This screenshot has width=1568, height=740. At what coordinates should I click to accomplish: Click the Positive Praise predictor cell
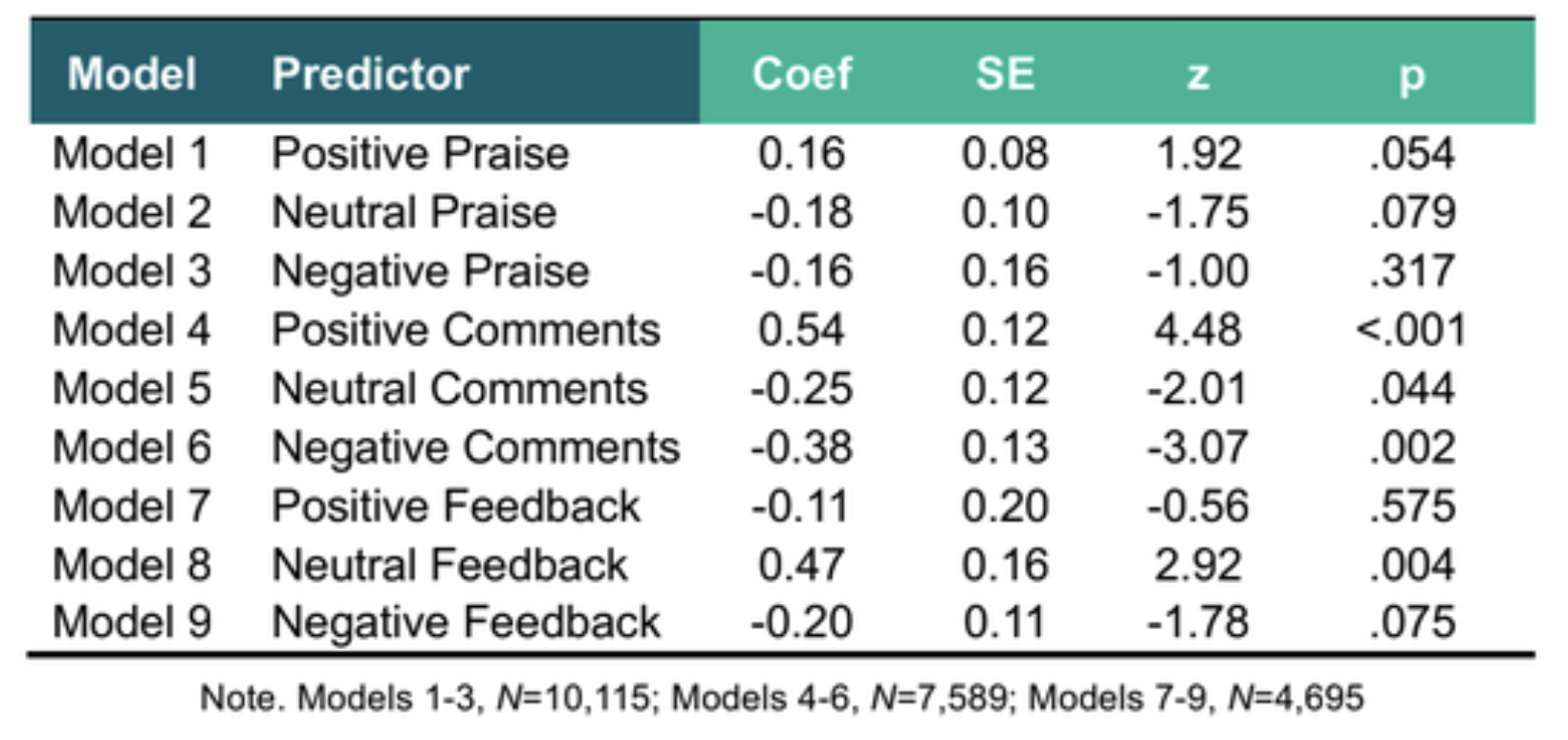click(x=421, y=154)
